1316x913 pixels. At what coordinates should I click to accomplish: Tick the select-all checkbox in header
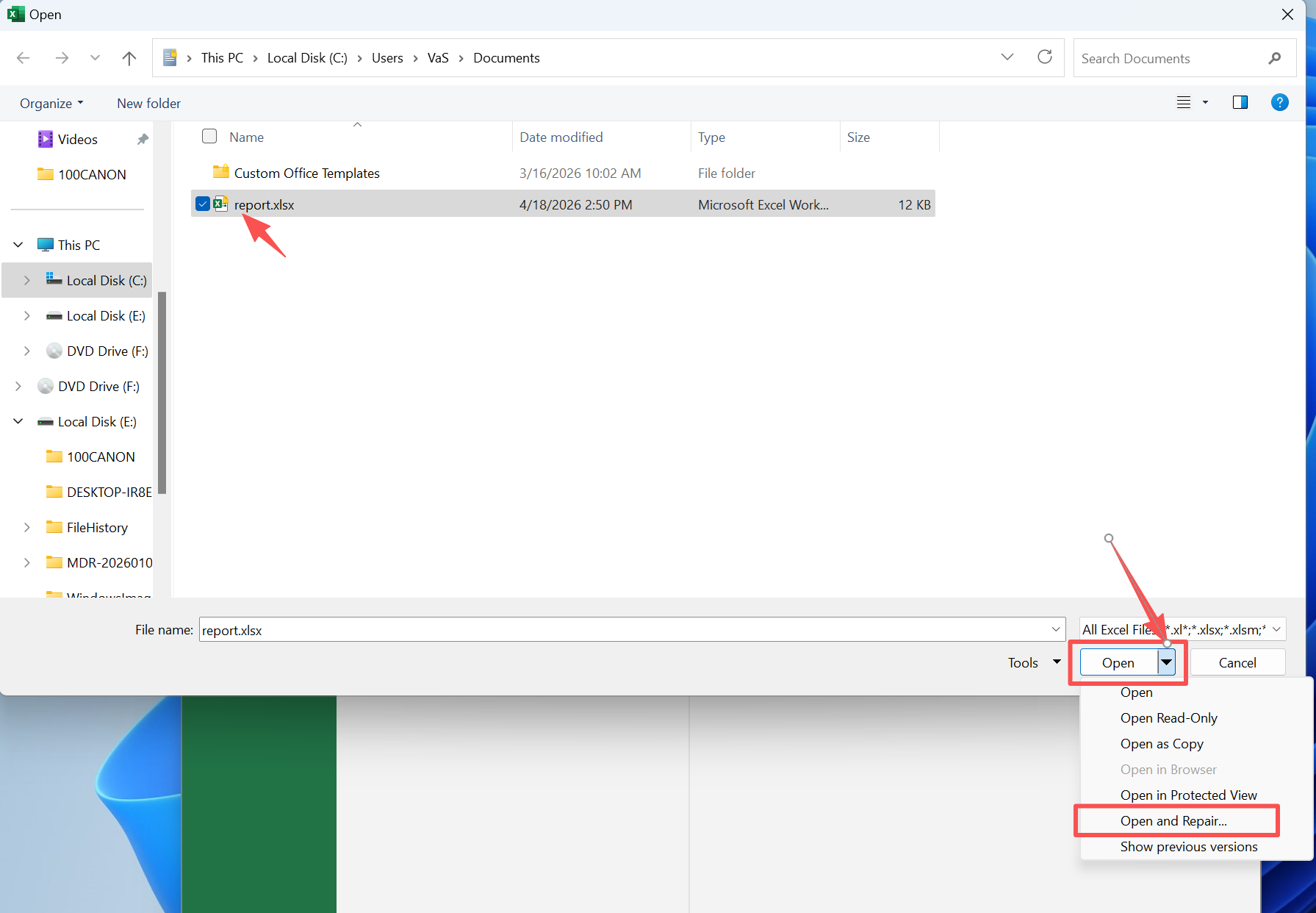[209, 136]
